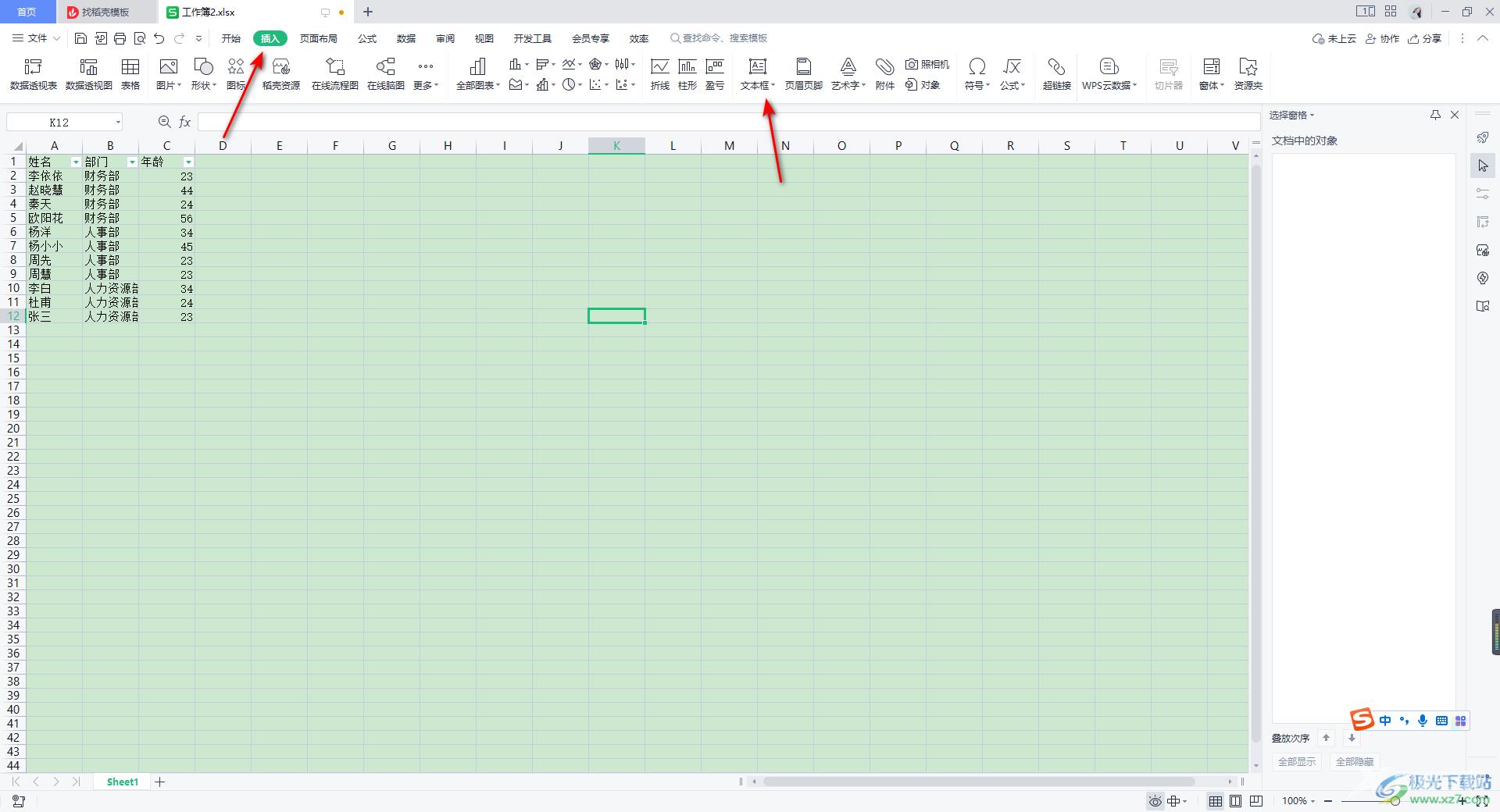The image size is (1500, 812).
Task: Close the selection pane
Action: 1455,115
